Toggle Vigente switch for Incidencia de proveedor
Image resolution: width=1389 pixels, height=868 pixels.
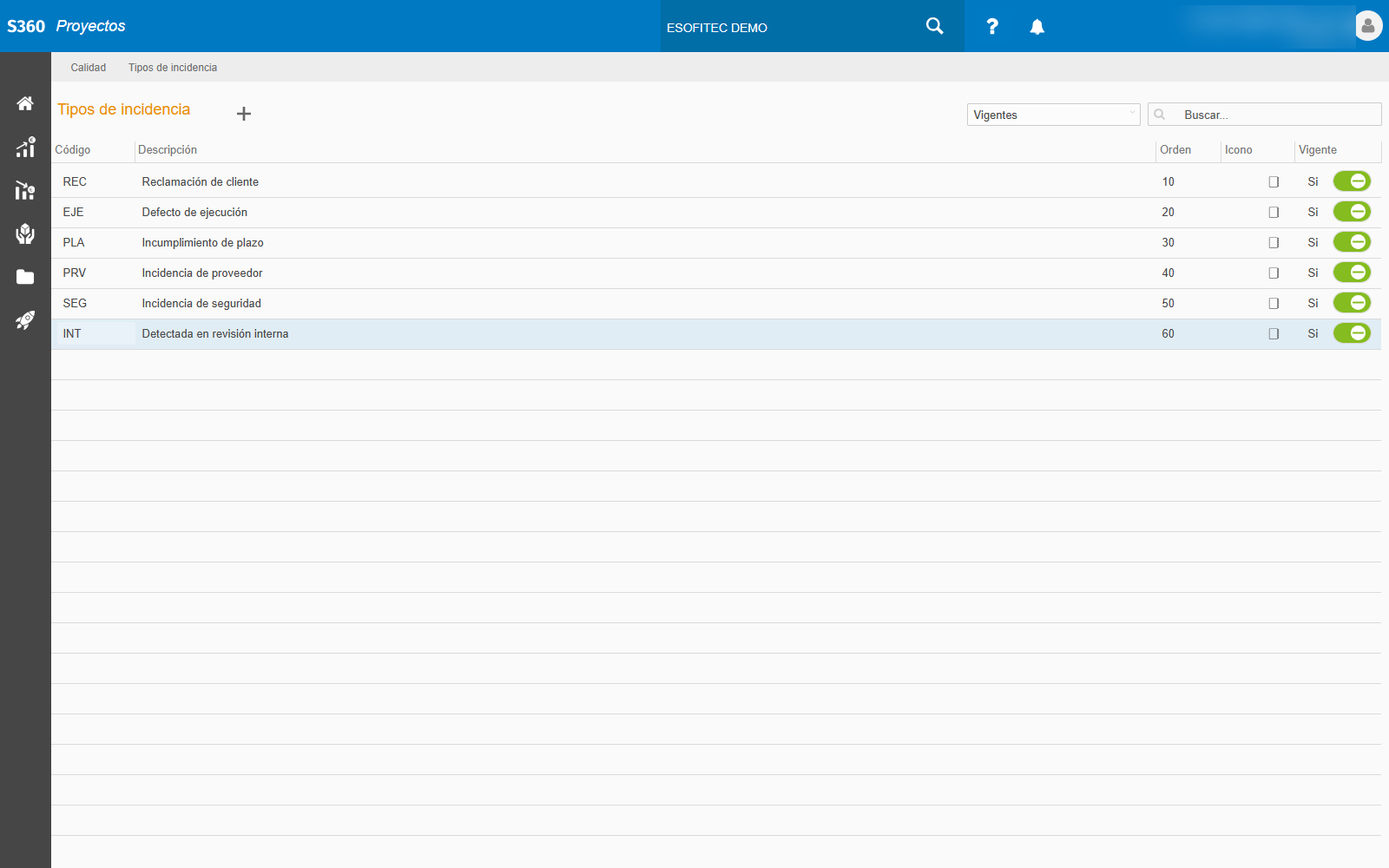point(1352,273)
